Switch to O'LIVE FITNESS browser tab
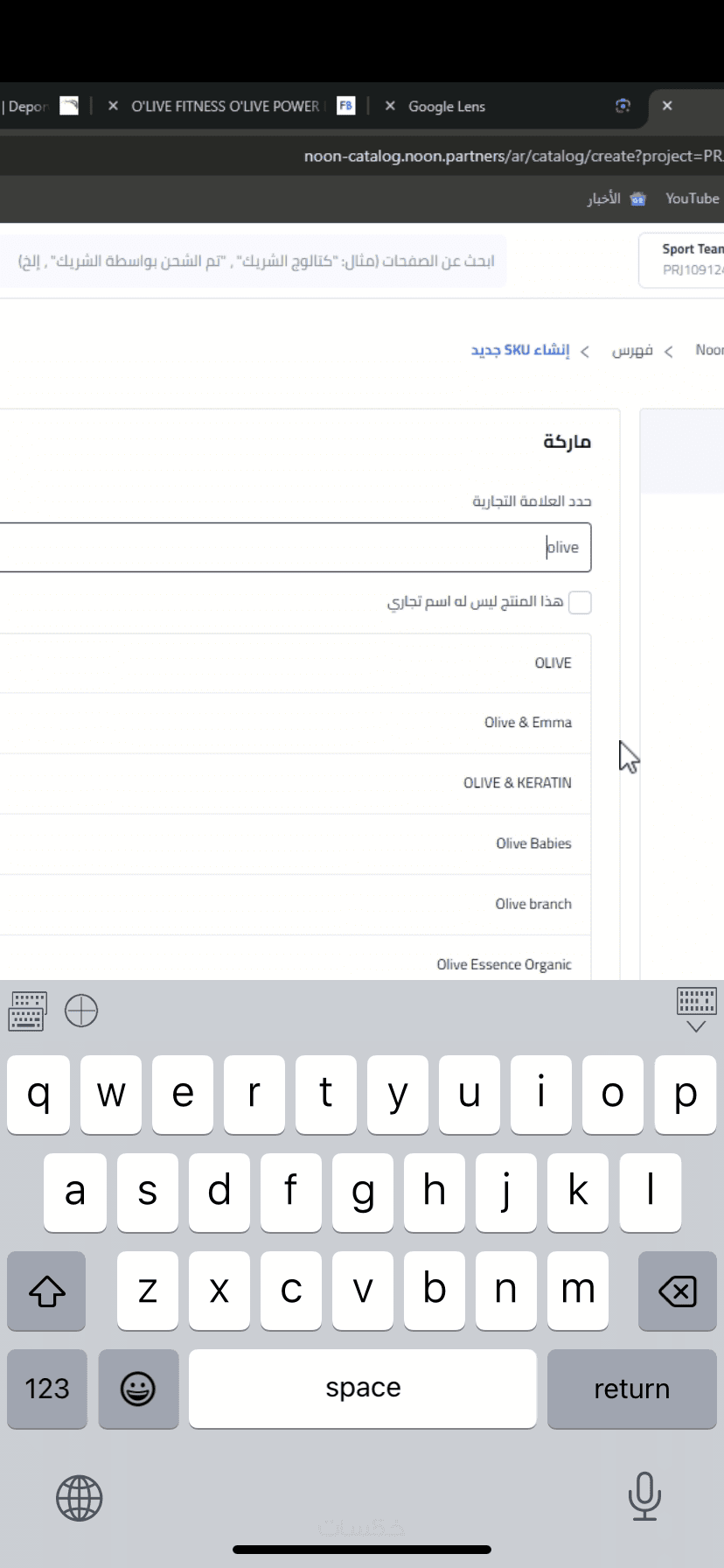 [226, 106]
